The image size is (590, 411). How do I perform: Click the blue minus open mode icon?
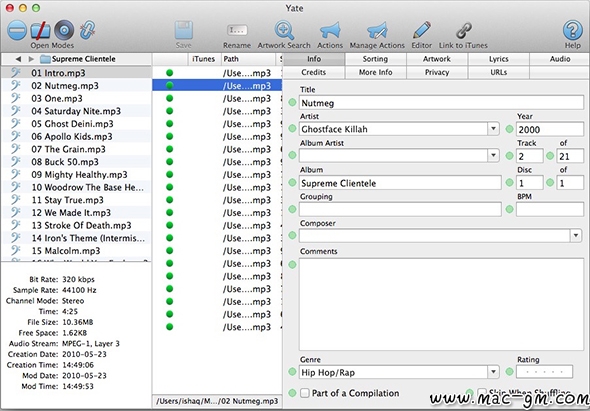tap(17, 30)
